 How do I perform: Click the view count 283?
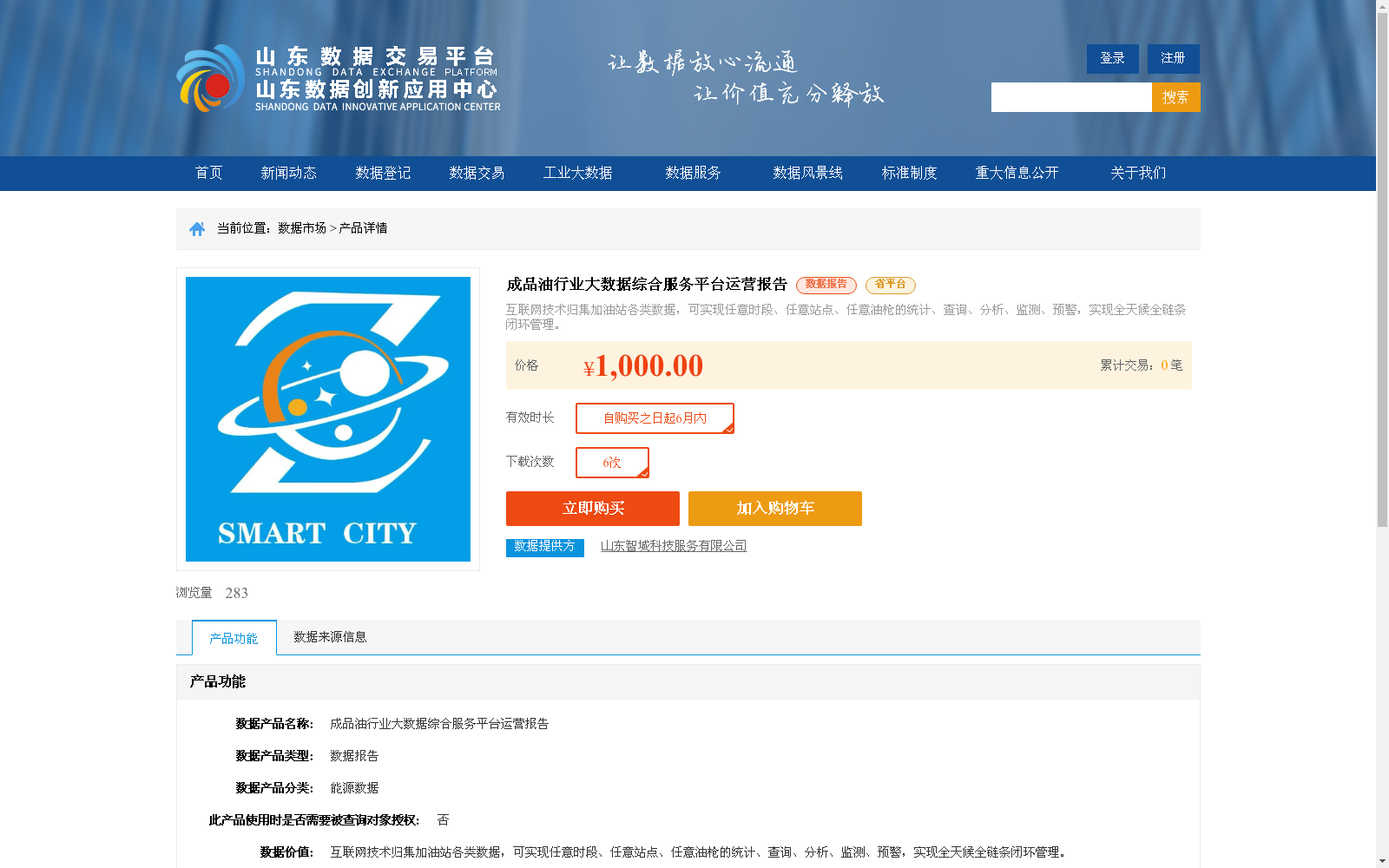tap(236, 593)
